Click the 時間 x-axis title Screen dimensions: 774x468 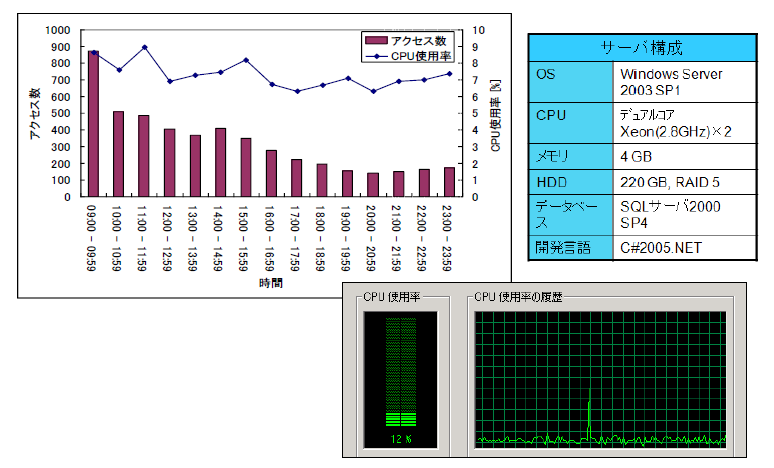[271, 283]
